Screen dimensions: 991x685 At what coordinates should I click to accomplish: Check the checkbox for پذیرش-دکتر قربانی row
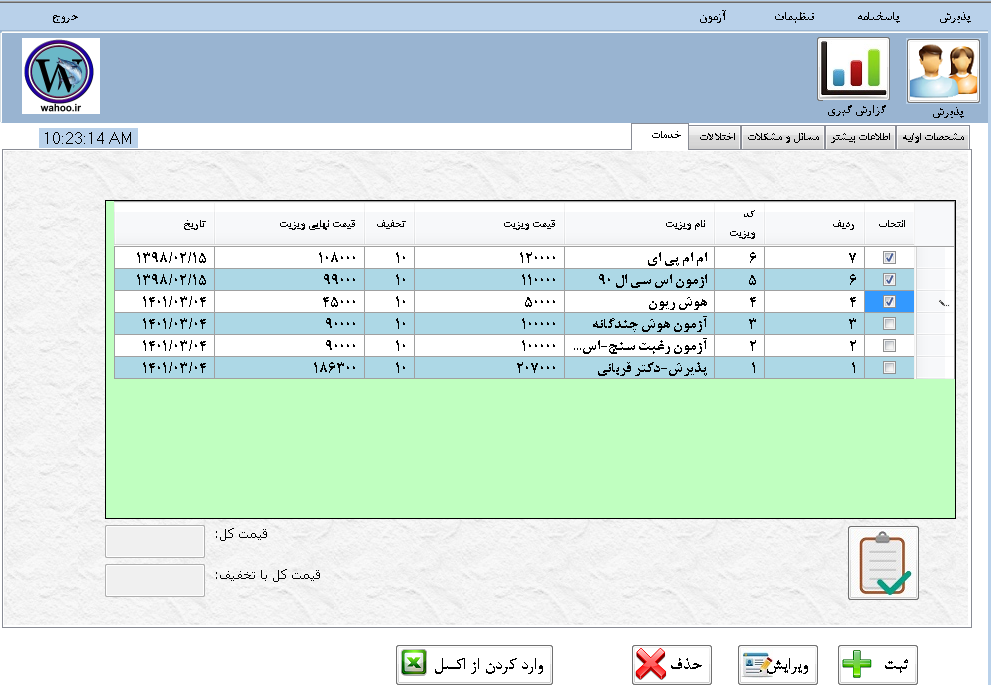[889, 368]
